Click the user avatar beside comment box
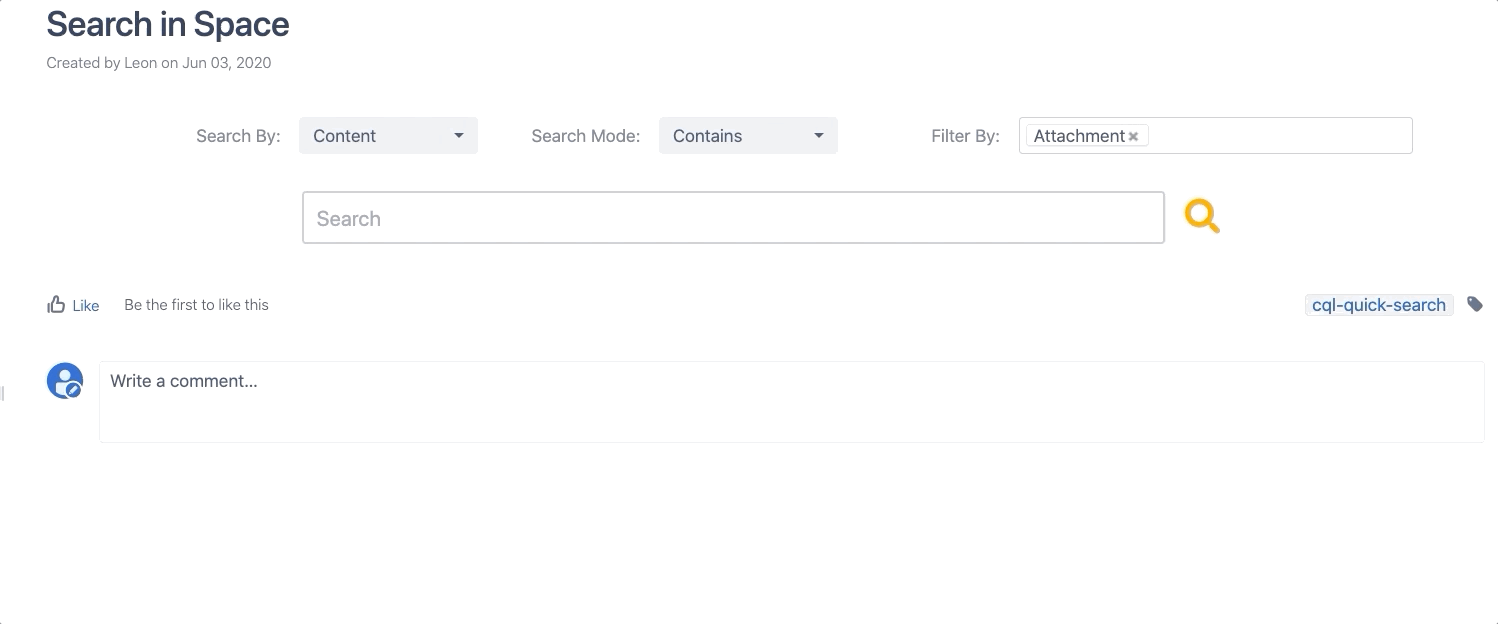 click(65, 381)
